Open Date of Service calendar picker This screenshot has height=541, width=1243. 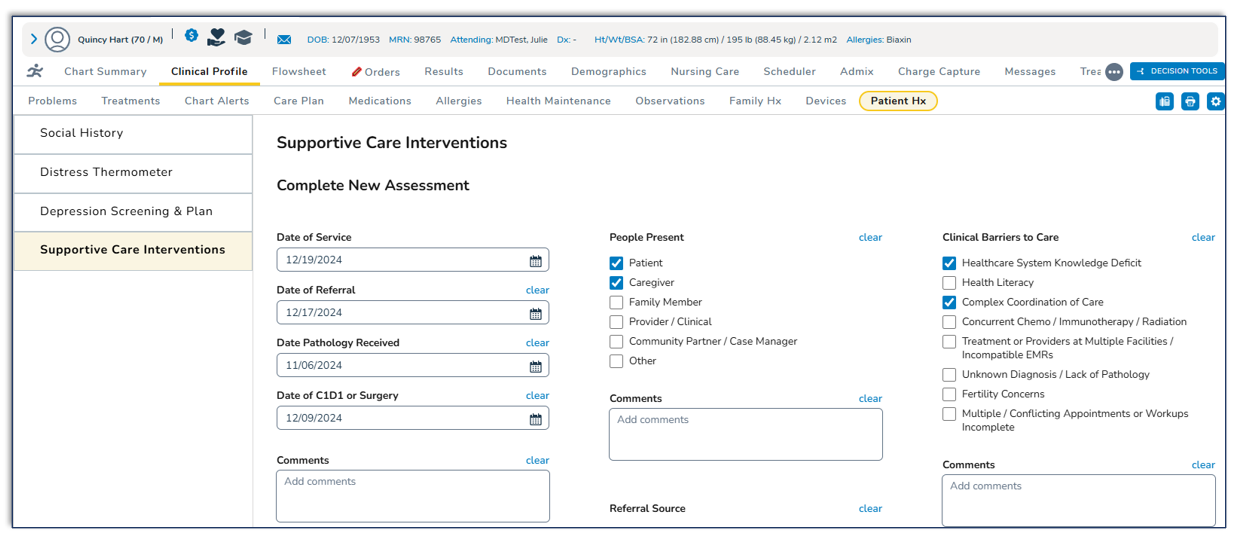536,260
